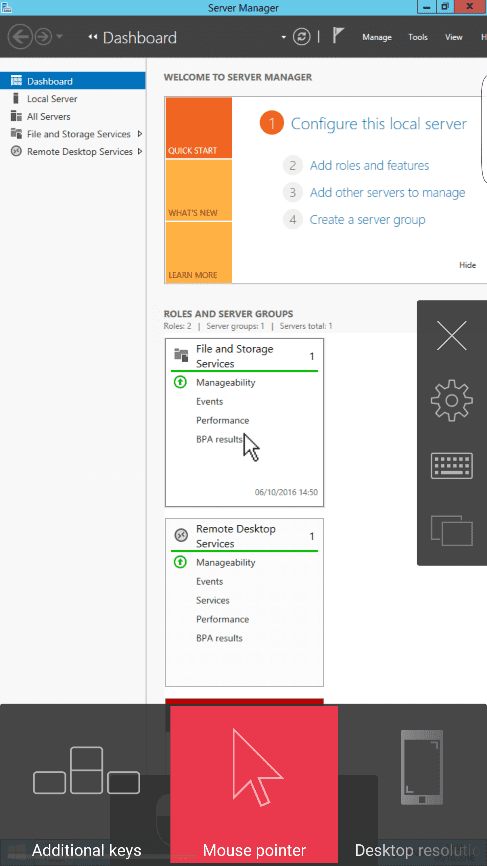Click the Create a server group link
This screenshot has width=487, height=866.
[x=367, y=219]
